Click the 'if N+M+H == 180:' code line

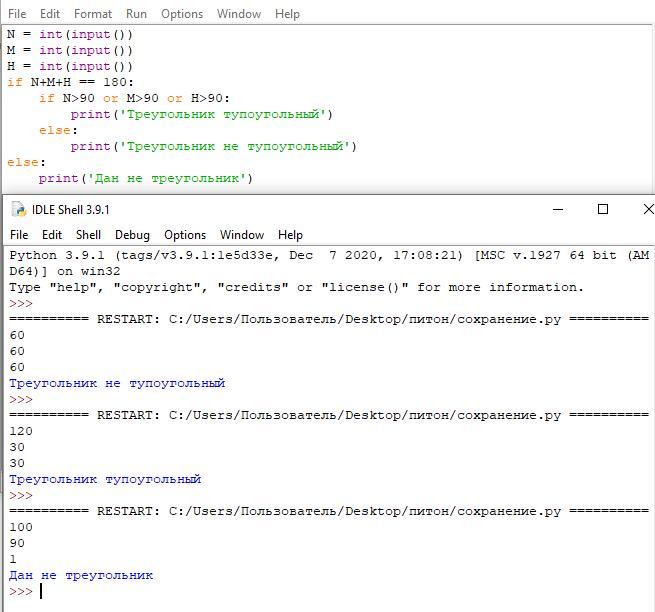(70, 82)
